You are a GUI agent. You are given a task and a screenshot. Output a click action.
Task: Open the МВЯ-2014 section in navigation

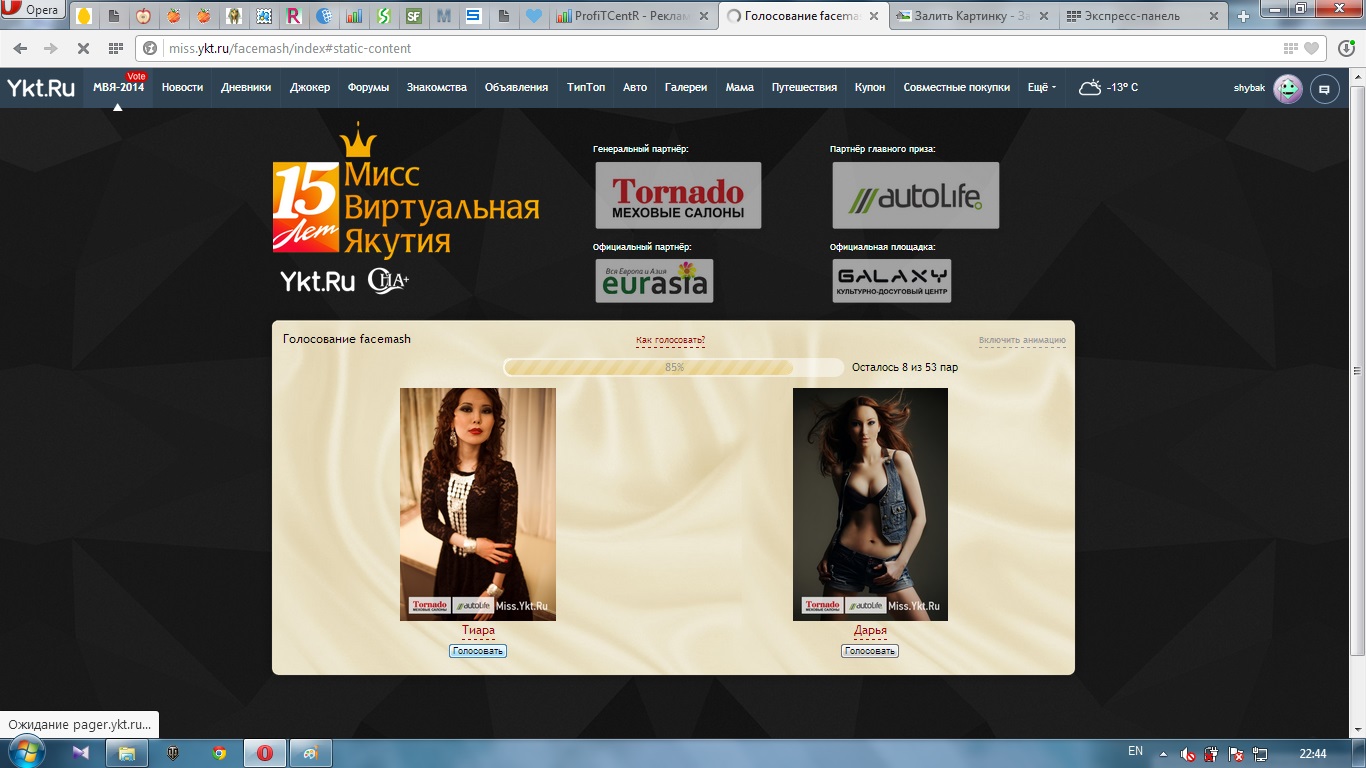coord(118,88)
